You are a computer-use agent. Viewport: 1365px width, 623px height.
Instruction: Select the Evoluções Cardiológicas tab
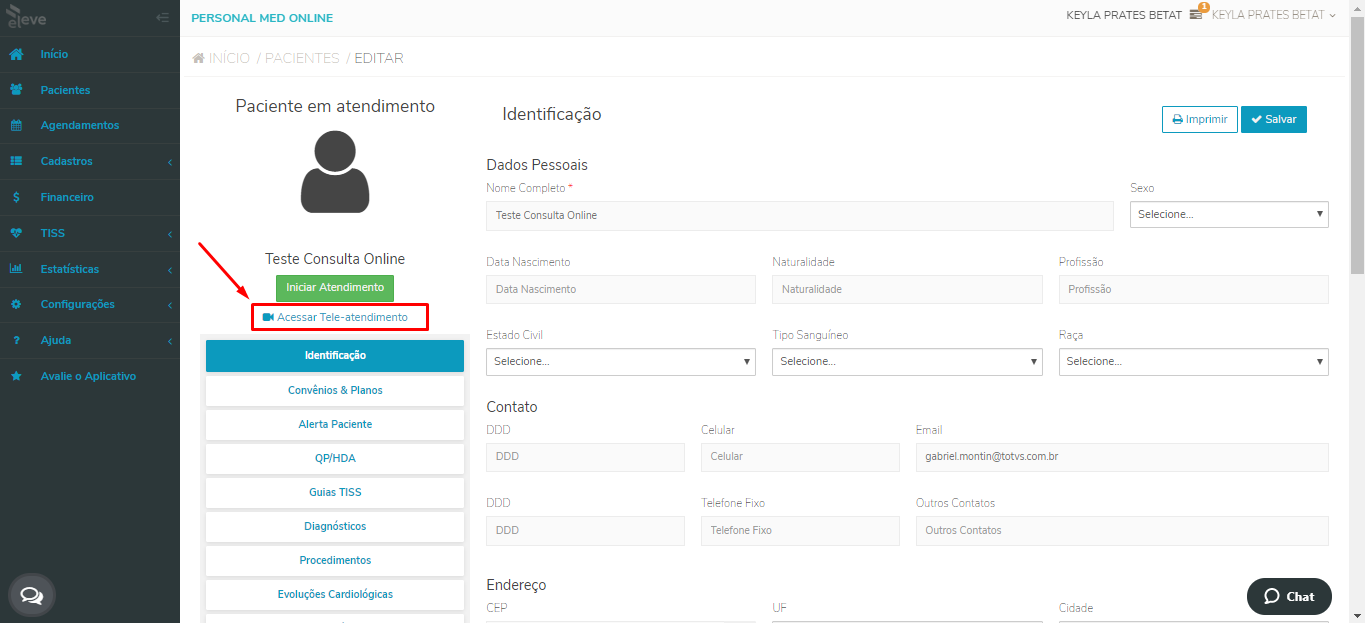pos(335,594)
